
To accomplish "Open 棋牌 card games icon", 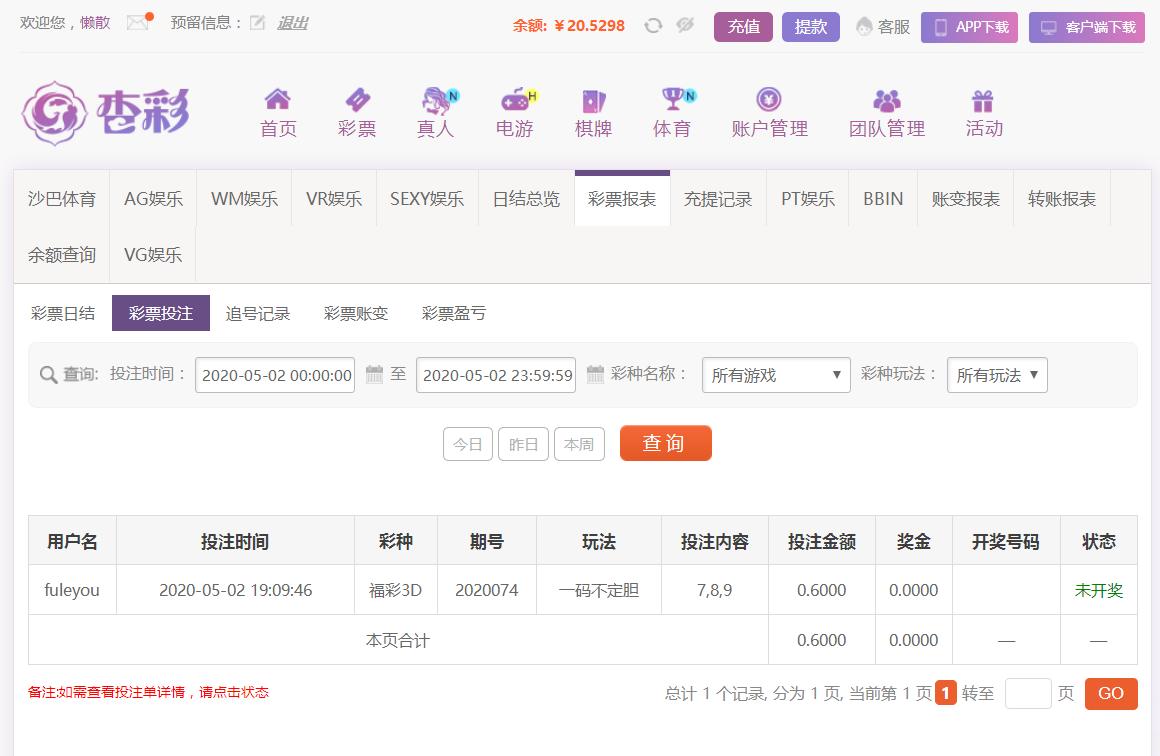I will pyautogui.click(x=594, y=100).
